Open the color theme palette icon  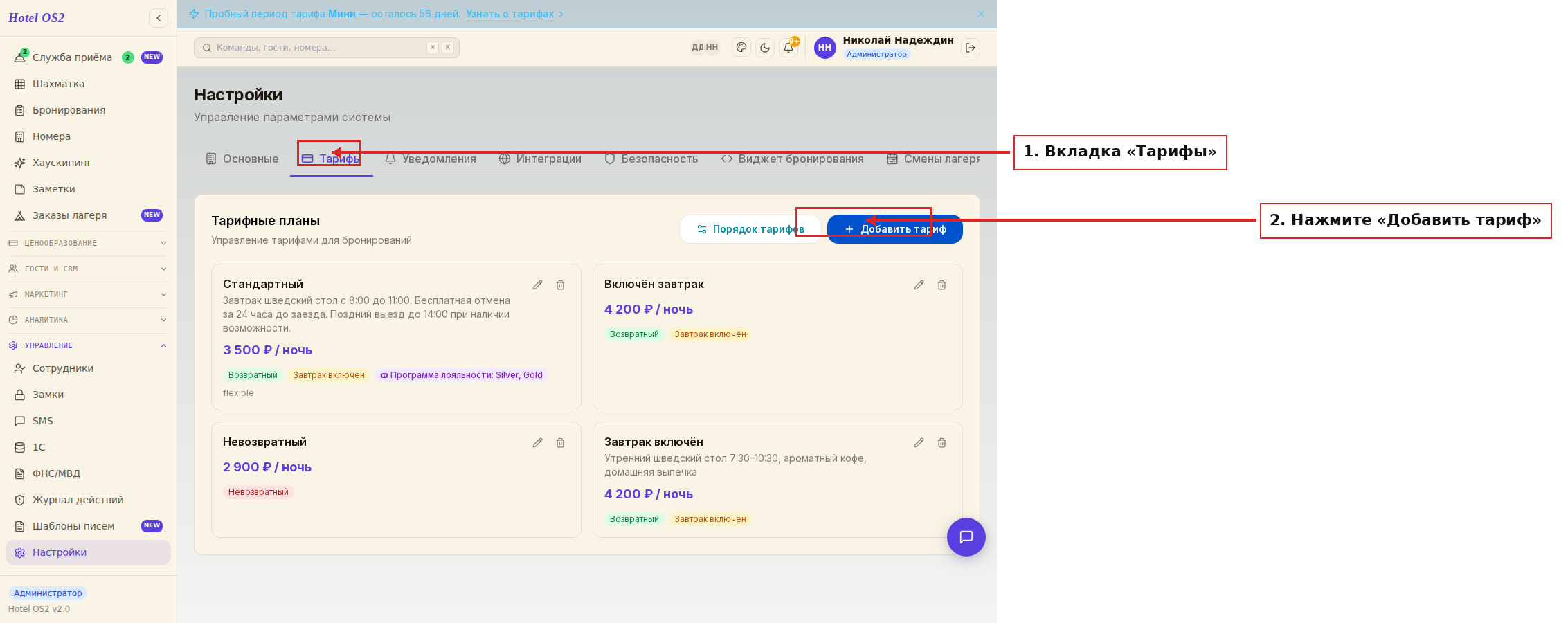point(741,48)
